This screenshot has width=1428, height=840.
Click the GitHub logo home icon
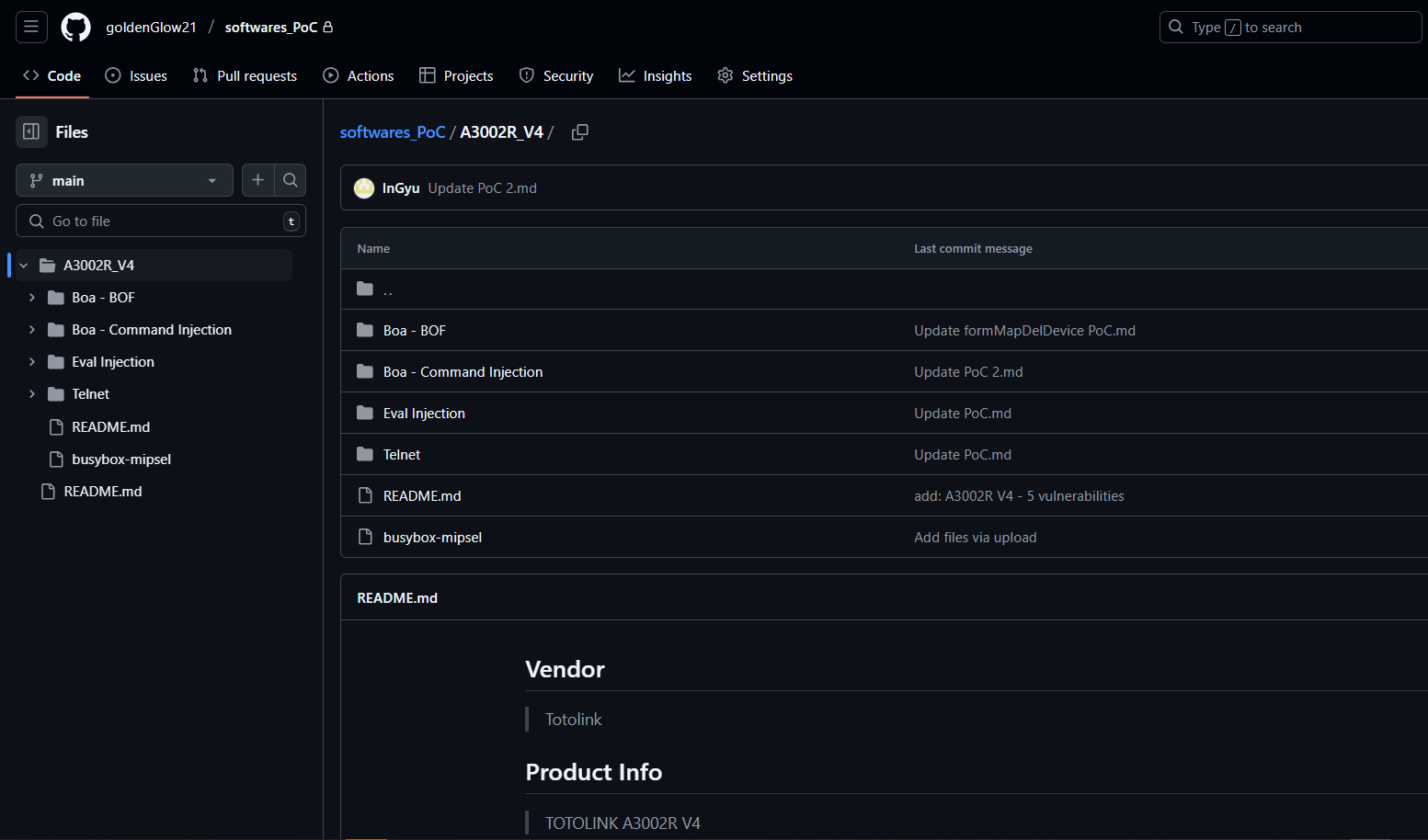click(x=76, y=28)
